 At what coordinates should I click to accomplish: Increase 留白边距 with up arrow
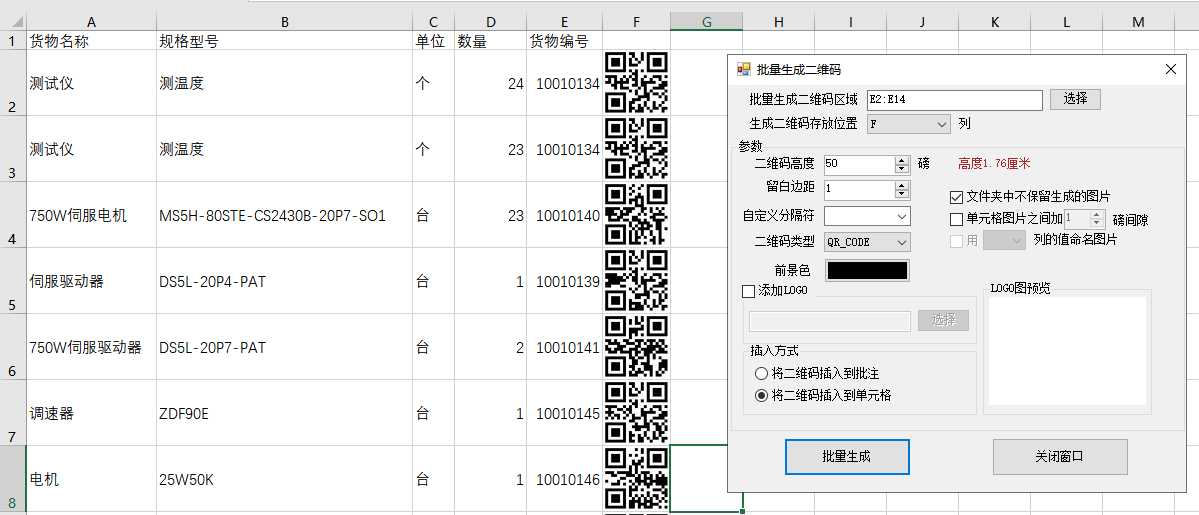pos(902,184)
